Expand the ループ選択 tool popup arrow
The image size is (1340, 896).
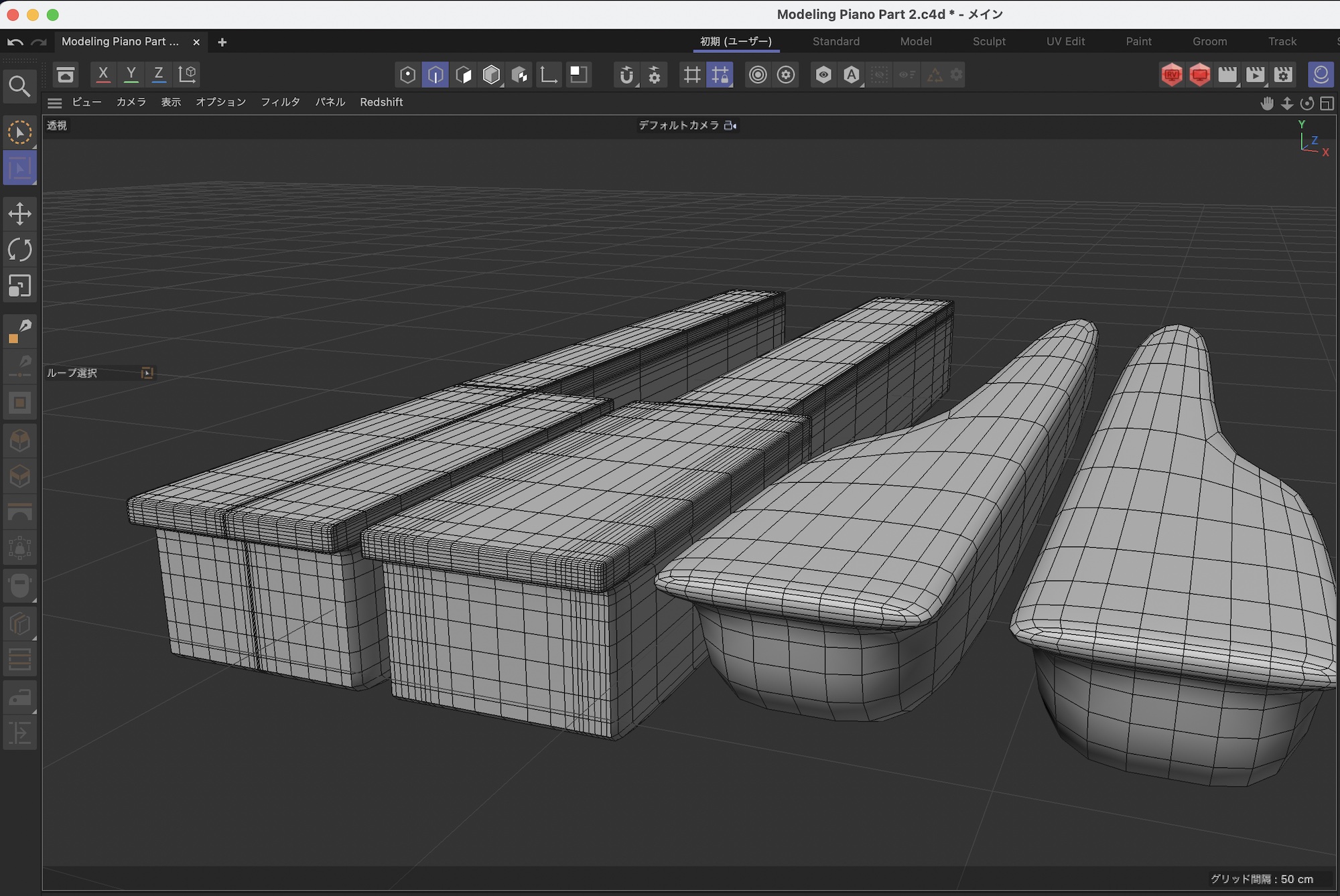(147, 373)
